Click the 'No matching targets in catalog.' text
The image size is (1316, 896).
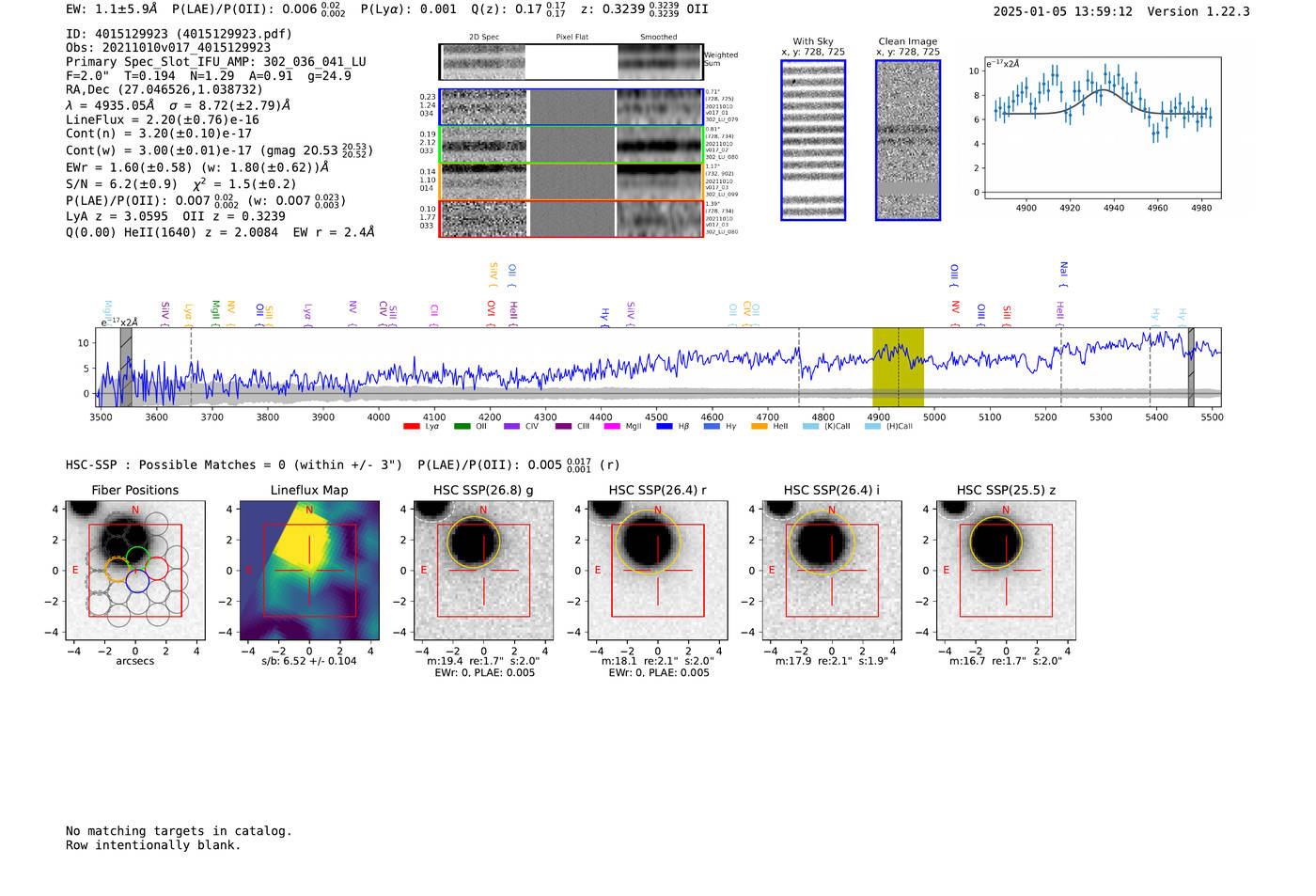[x=179, y=831]
